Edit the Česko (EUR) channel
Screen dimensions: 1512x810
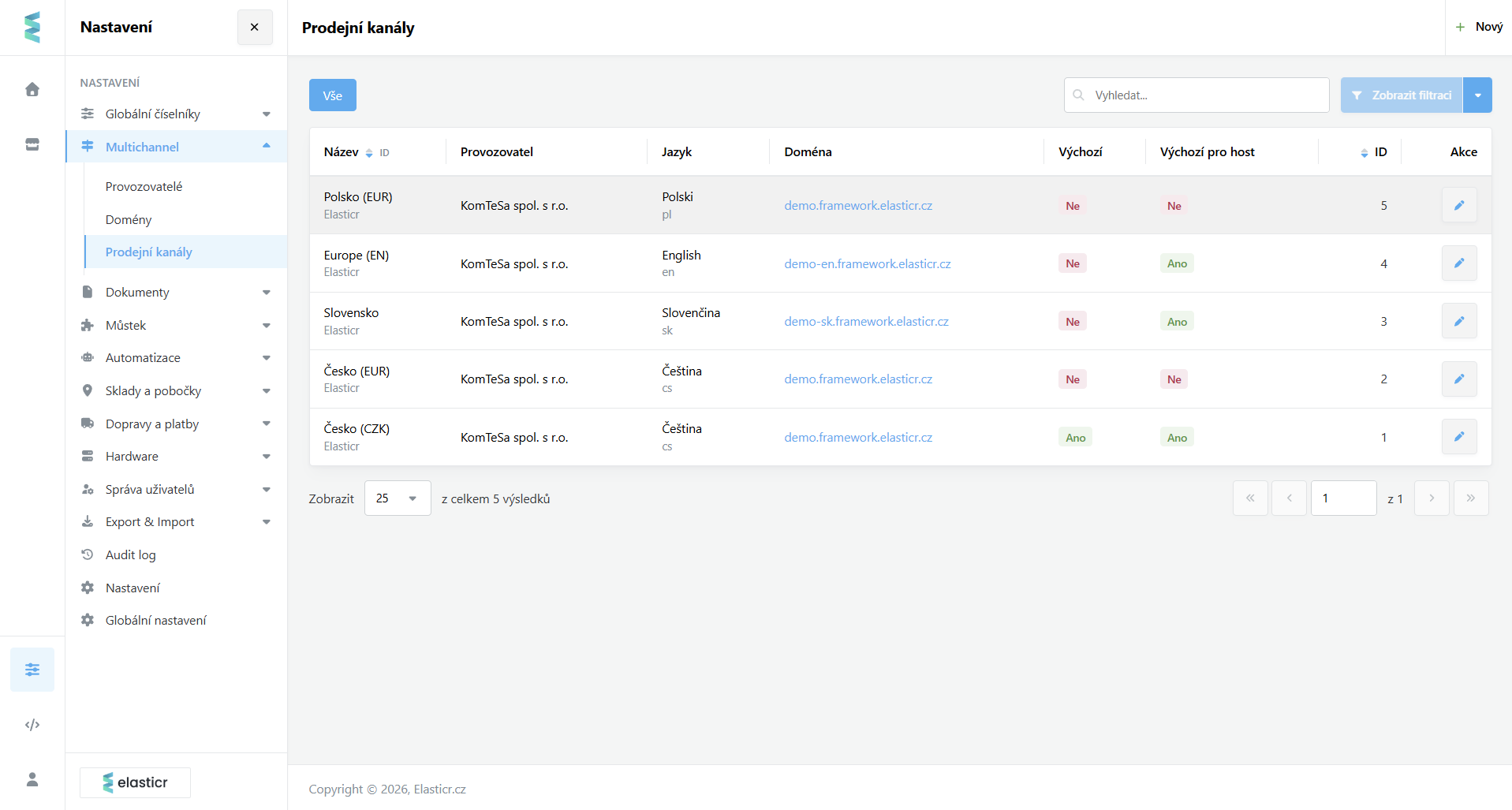[x=1459, y=379]
